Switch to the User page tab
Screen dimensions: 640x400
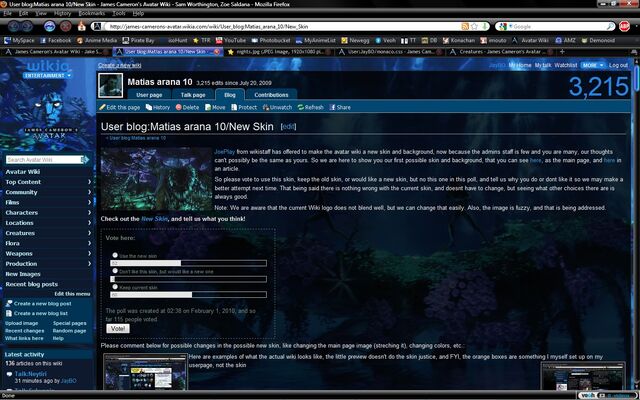click(149, 95)
